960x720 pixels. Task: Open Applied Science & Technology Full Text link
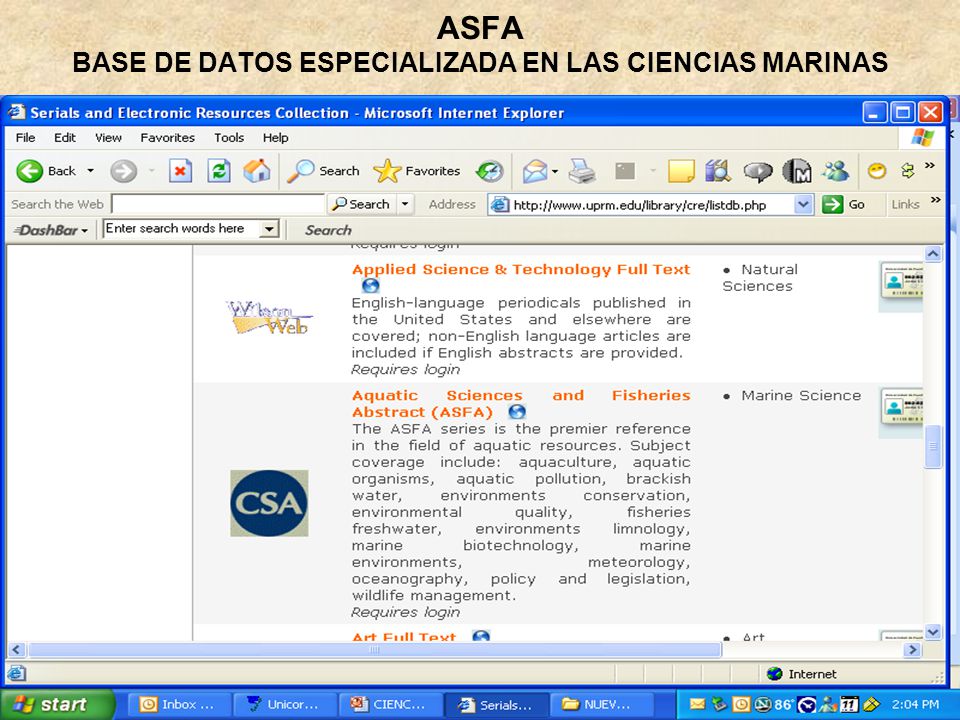coord(521,269)
